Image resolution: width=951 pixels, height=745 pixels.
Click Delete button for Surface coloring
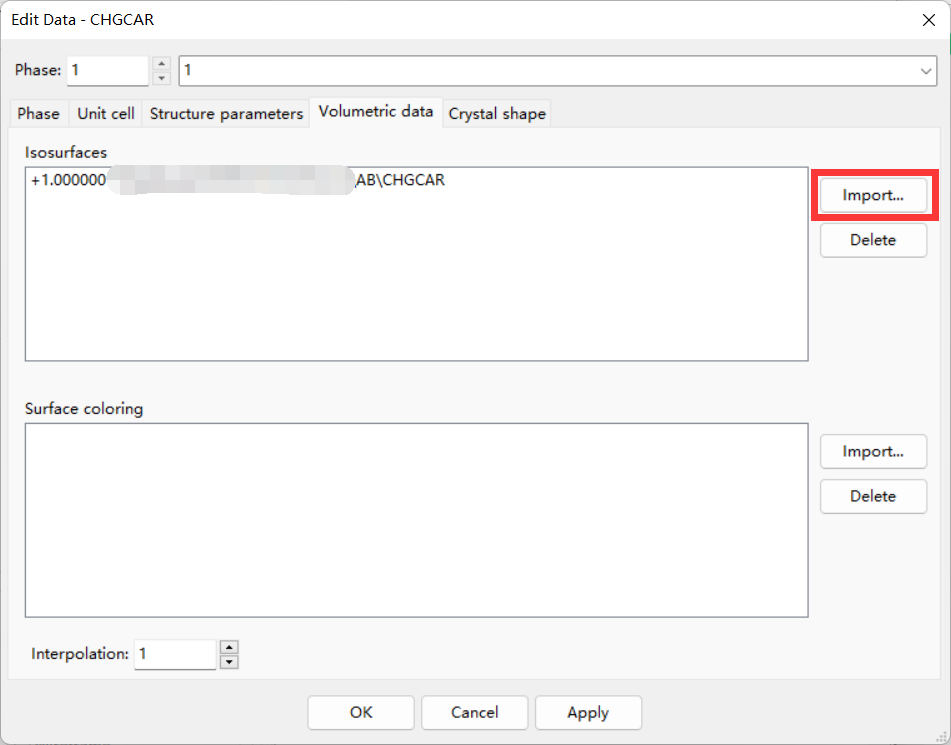point(873,496)
